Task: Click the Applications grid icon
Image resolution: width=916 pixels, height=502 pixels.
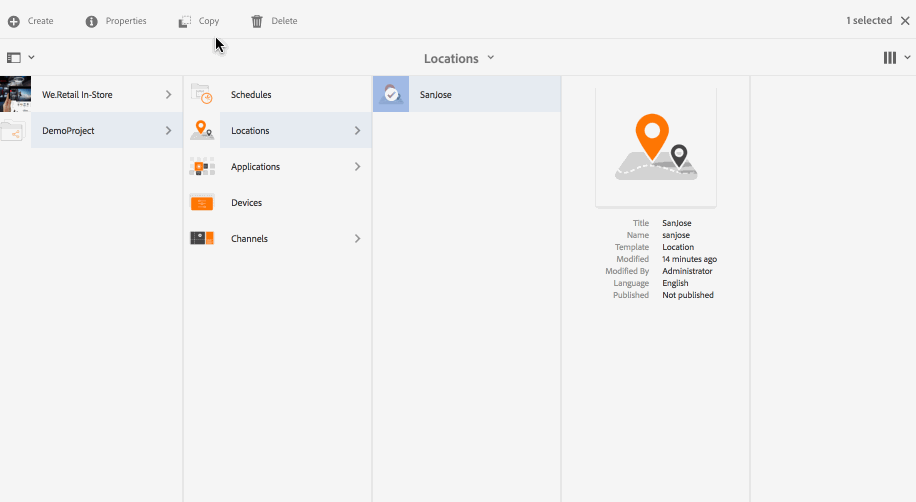Action: (x=202, y=167)
